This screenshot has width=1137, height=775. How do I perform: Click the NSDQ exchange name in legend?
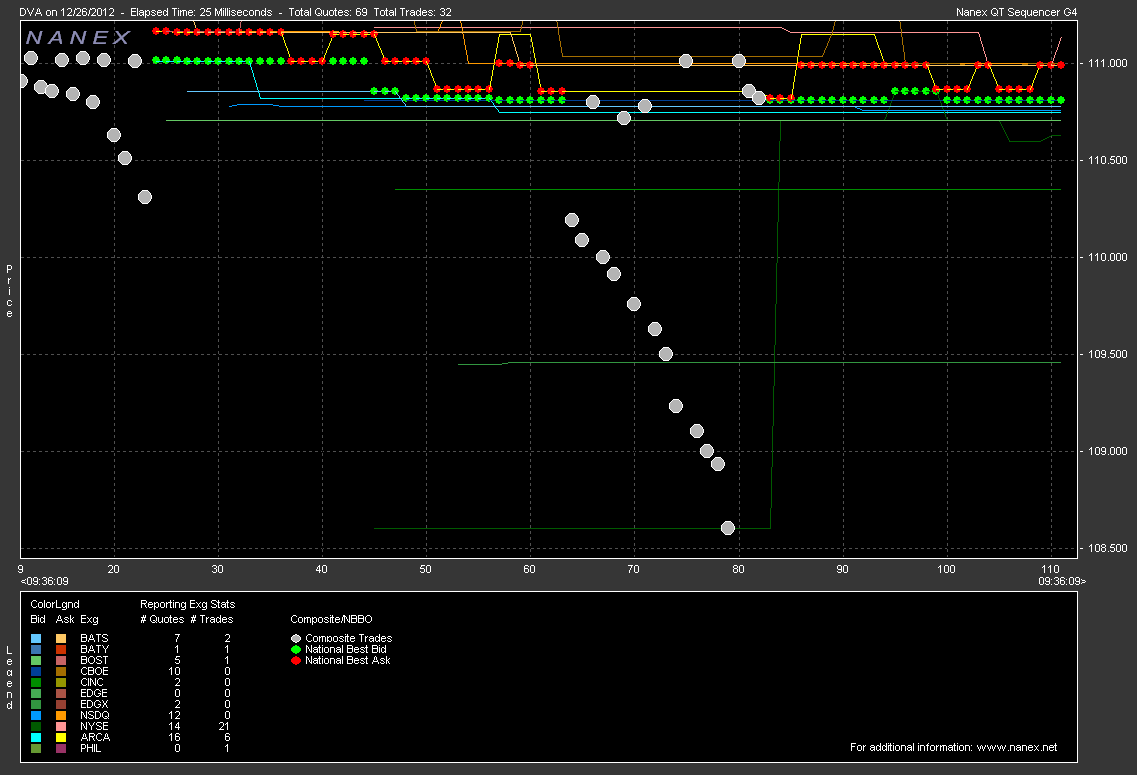click(x=95, y=716)
